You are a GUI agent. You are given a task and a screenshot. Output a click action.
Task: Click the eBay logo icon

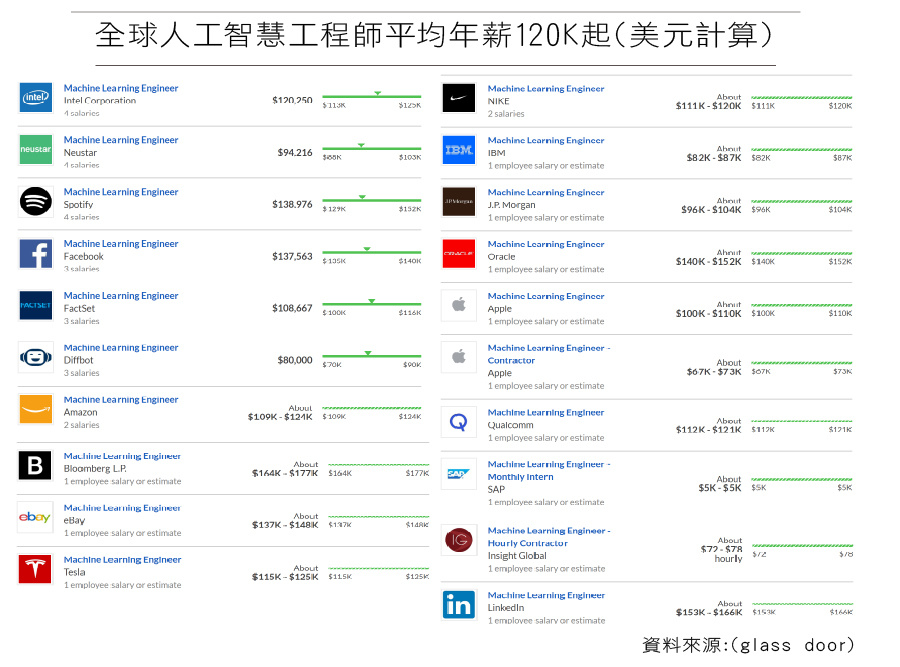pyautogui.click(x=36, y=517)
